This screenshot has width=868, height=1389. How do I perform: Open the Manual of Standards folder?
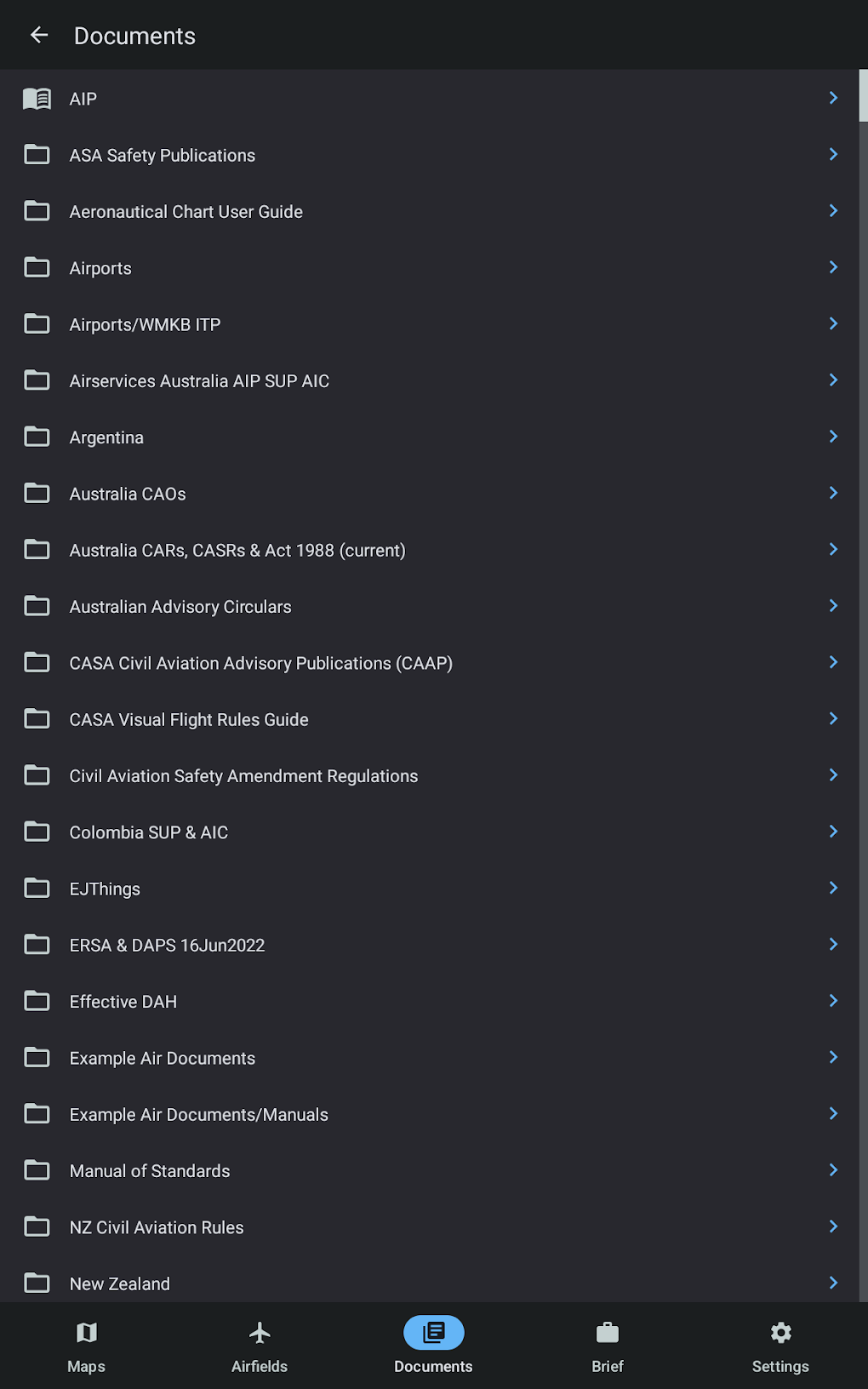click(x=150, y=1171)
